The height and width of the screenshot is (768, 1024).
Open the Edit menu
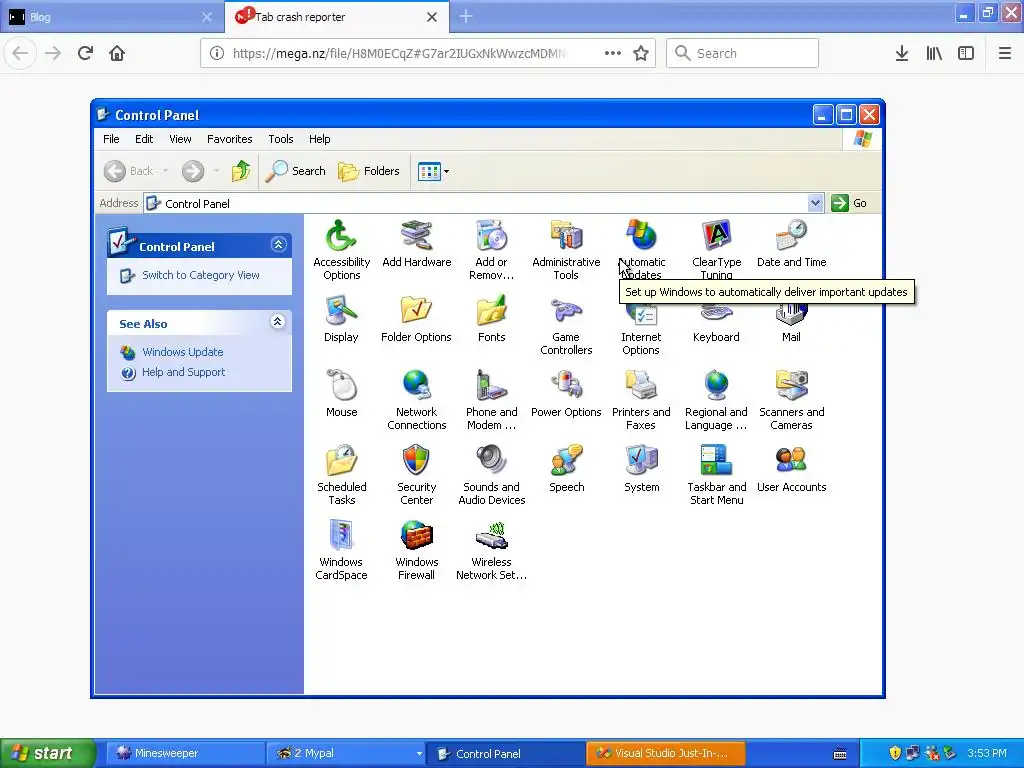coord(144,139)
